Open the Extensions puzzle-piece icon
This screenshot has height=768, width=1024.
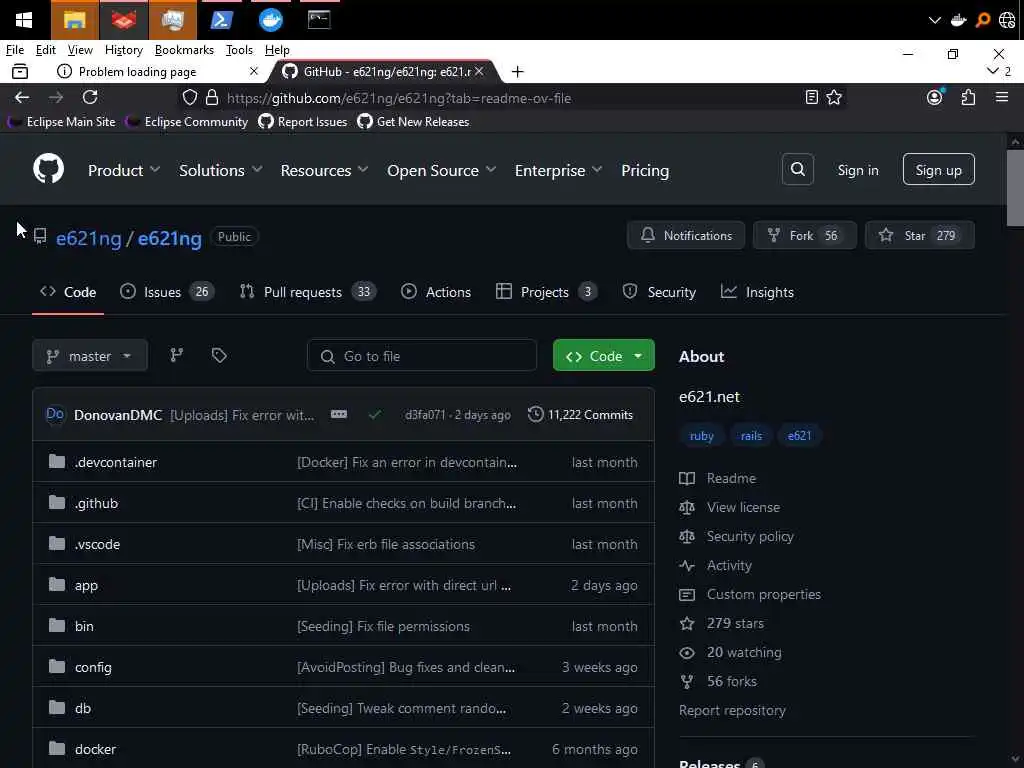[x=968, y=97]
